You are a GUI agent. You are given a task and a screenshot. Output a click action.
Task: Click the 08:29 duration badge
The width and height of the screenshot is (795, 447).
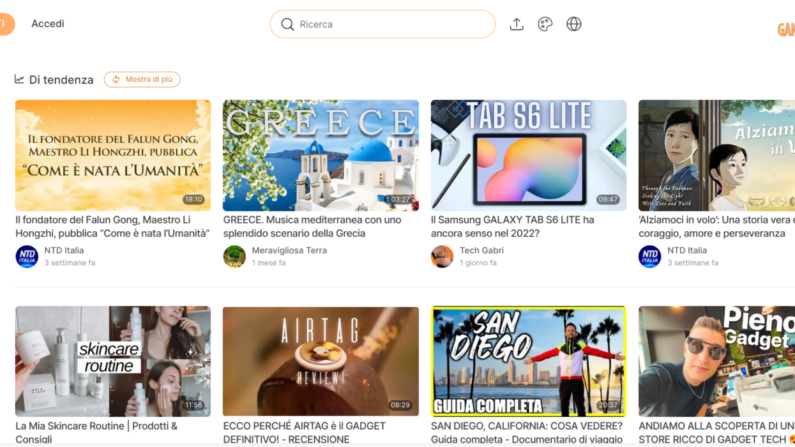coord(400,405)
